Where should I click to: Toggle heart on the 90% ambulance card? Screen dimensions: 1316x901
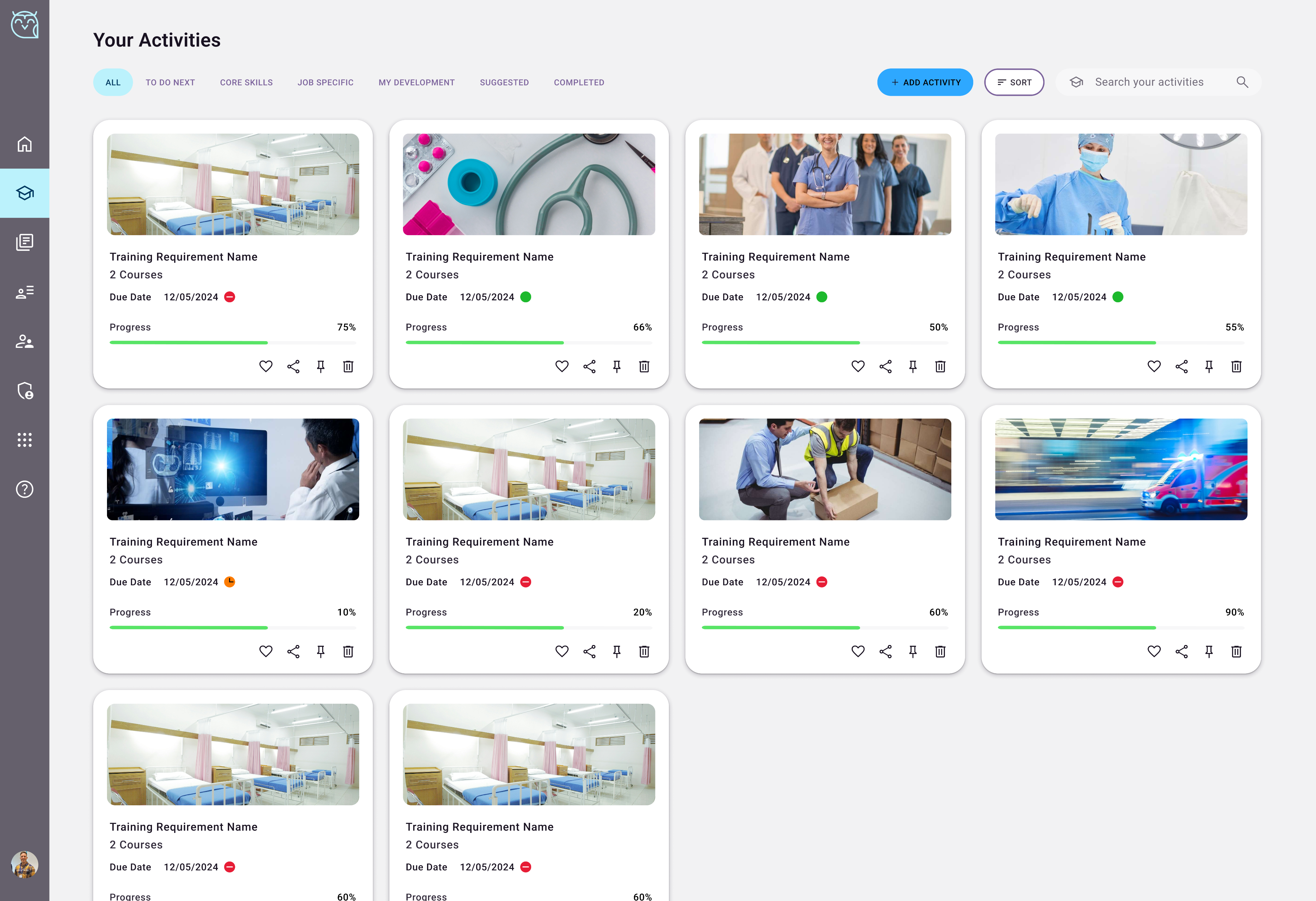click(x=1153, y=651)
